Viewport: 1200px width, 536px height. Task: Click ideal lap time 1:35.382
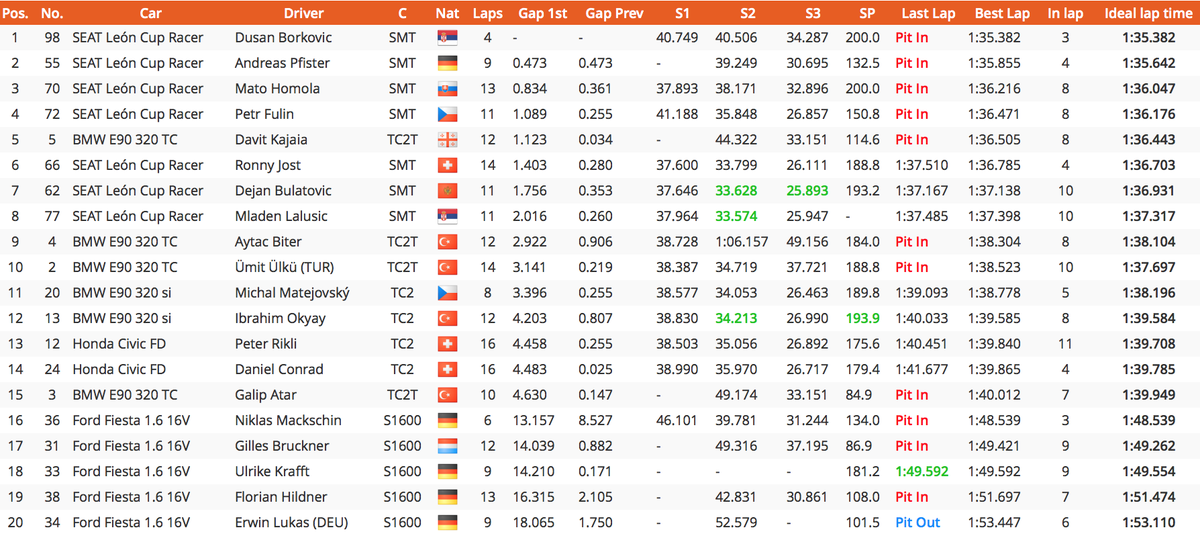click(x=1148, y=37)
